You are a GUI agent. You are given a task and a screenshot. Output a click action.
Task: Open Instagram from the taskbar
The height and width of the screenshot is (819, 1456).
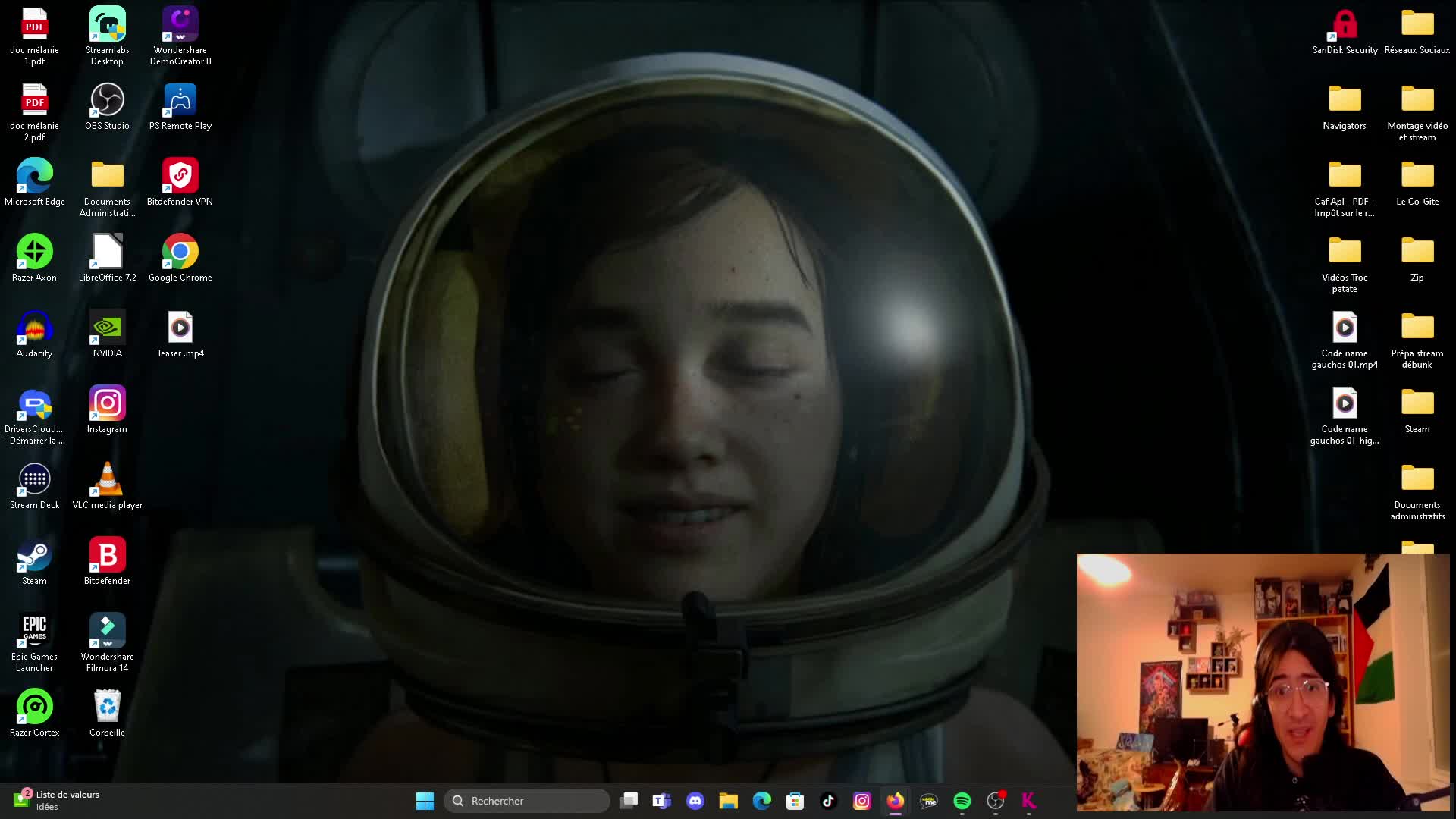(862, 801)
